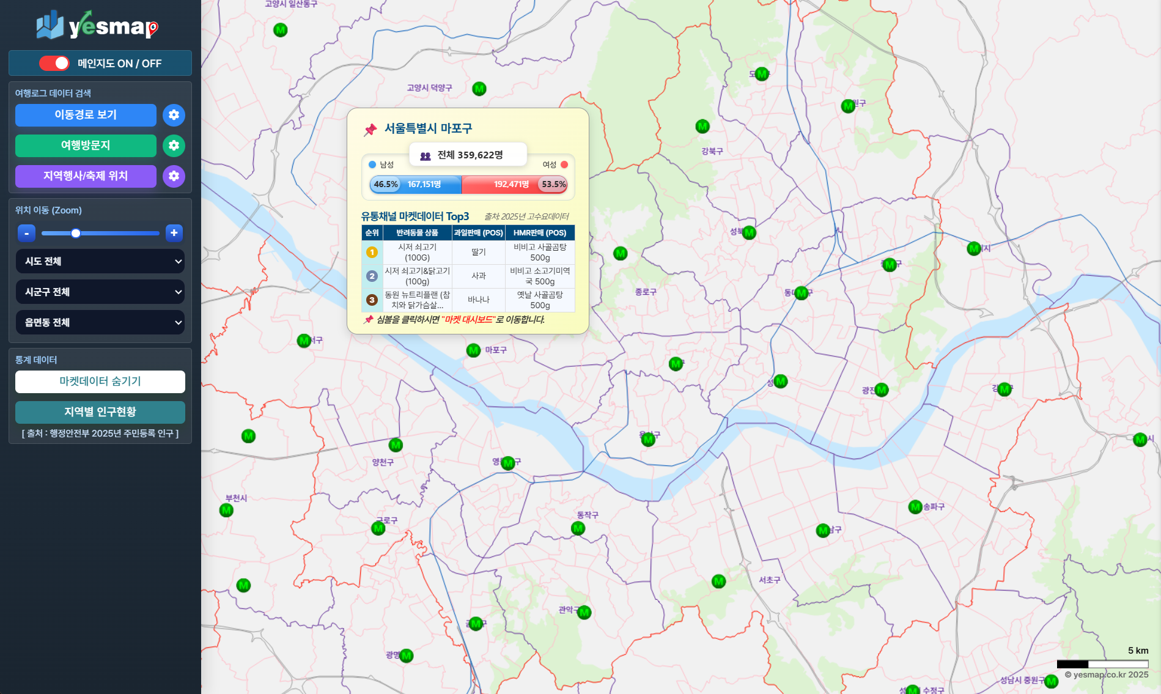
Task: Show 지역별 인구현황 population statistics
Action: click(x=100, y=412)
